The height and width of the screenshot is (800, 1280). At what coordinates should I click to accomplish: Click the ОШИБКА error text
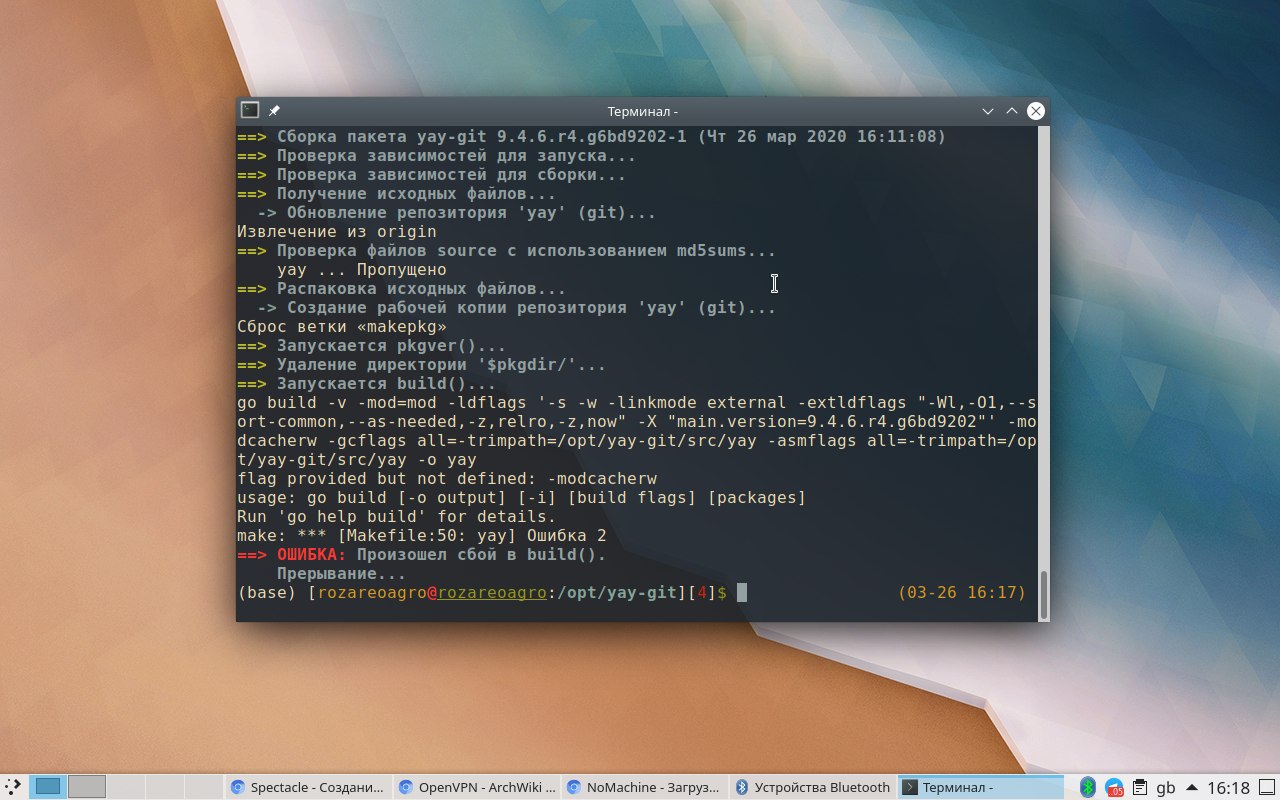coord(311,555)
